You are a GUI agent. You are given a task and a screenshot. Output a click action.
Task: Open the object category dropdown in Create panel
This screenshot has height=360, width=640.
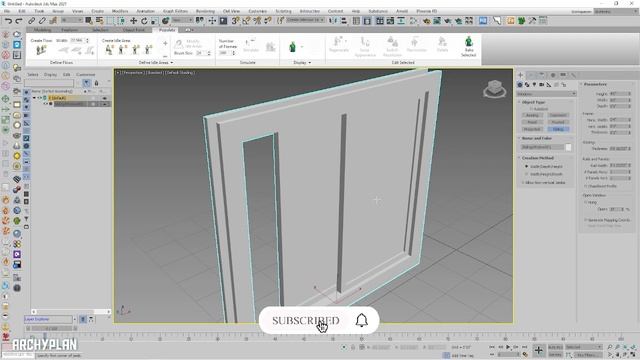[x=546, y=94]
